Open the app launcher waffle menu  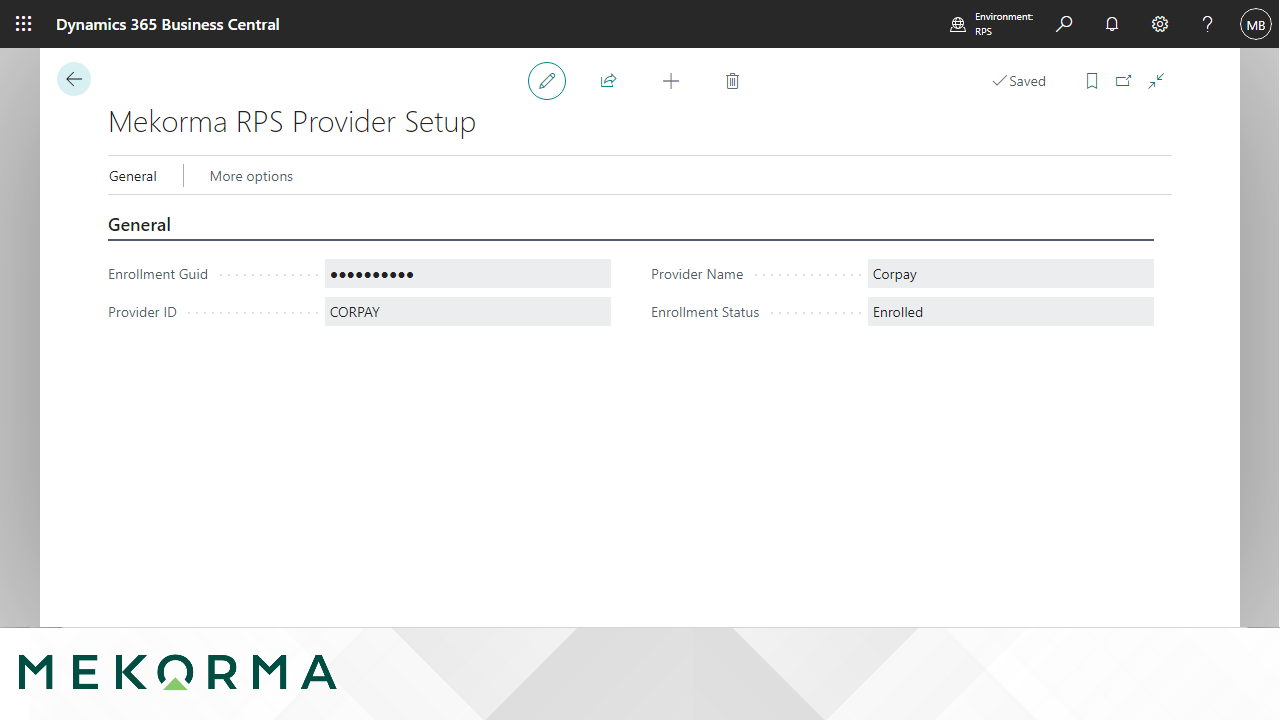[24, 24]
